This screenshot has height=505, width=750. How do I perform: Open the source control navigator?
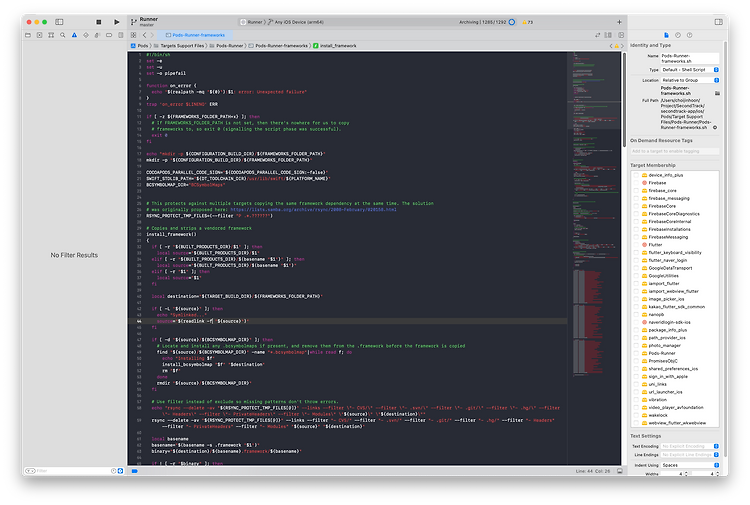(39, 35)
